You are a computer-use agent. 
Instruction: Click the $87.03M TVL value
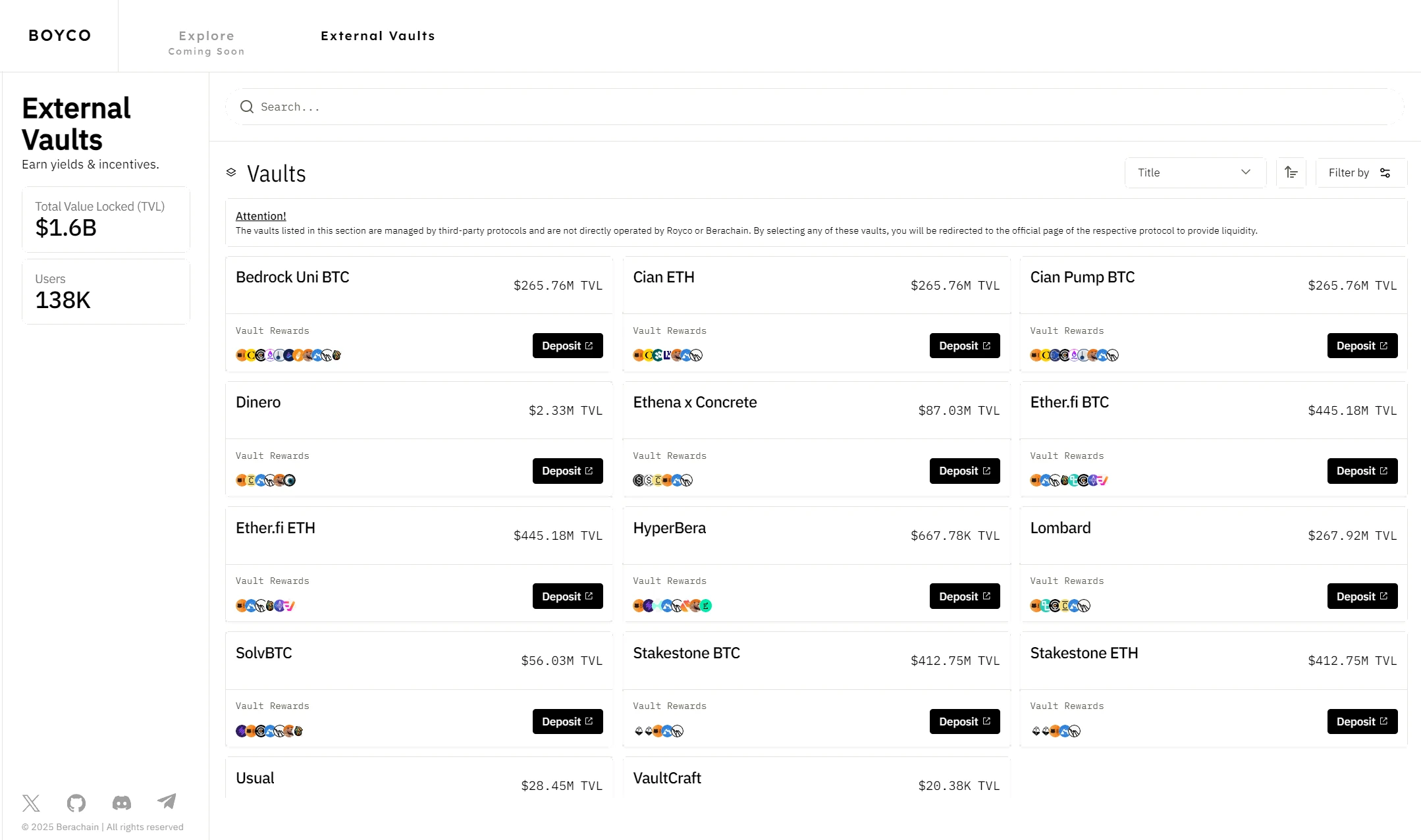click(x=959, y=411)
